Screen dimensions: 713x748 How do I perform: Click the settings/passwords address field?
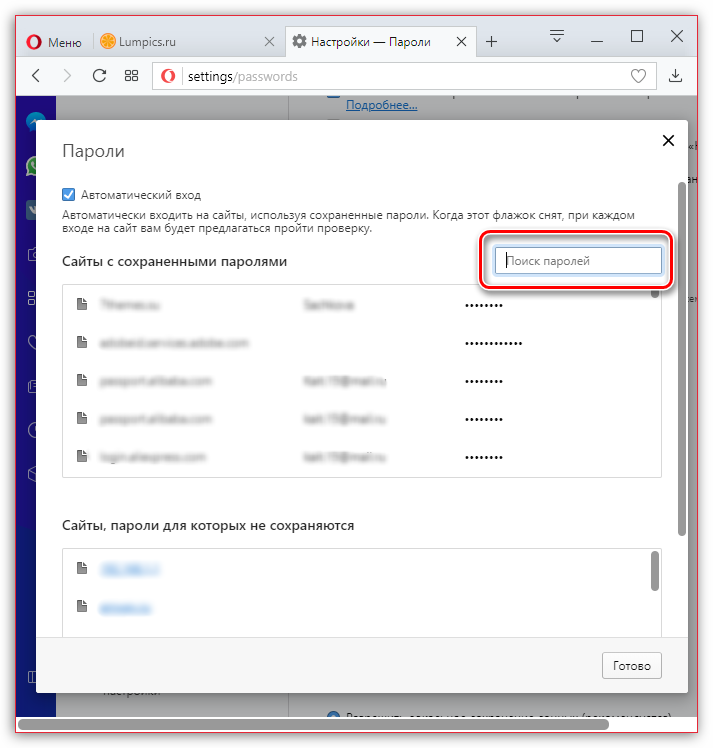coord(405,76)
